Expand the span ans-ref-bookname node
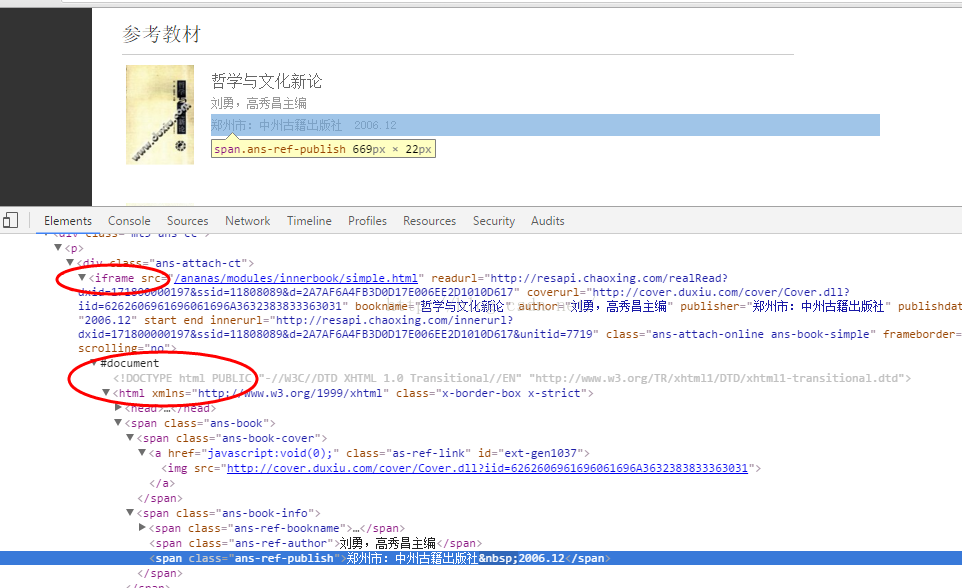The width and height of the screenshot is (962, 588). click(x=142, y=527)
